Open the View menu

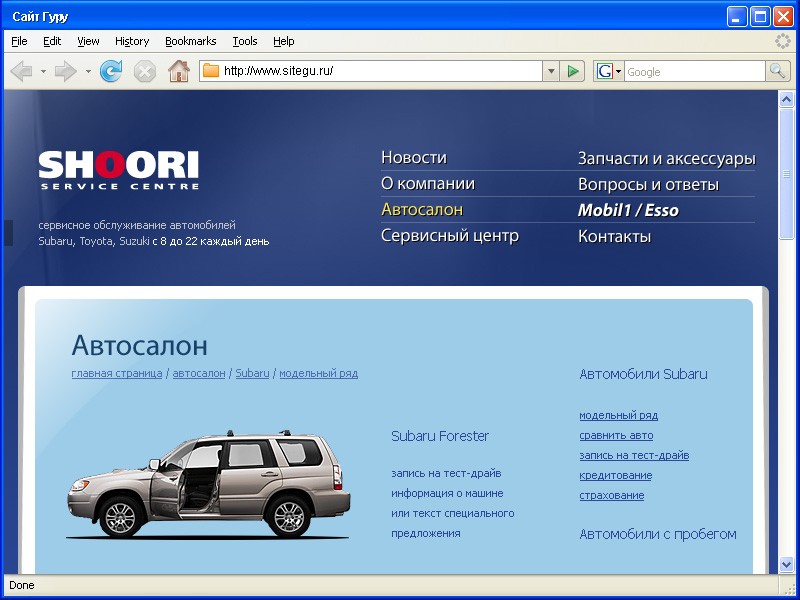pyautogui.click(x=88, y=41)
